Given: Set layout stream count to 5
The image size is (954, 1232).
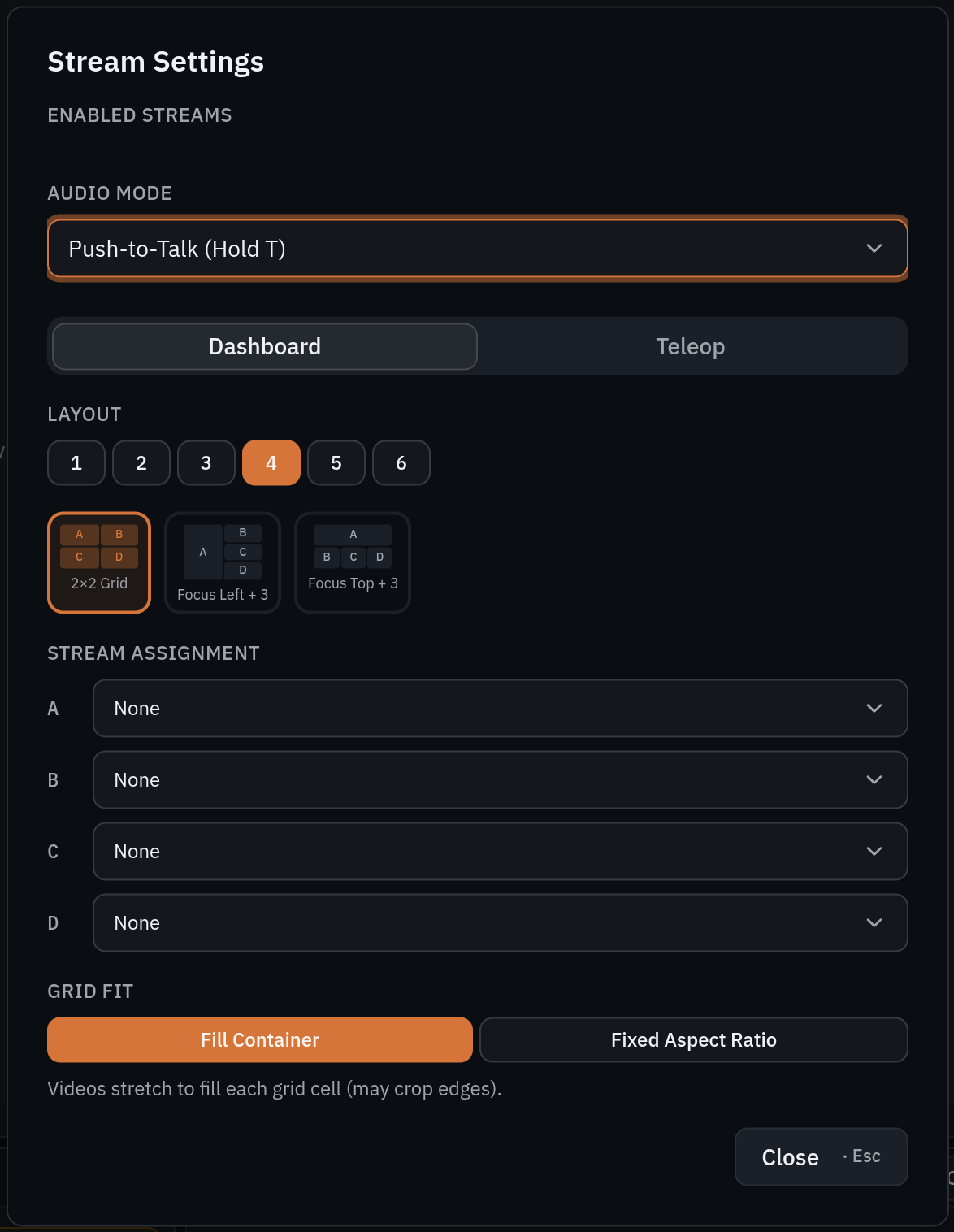Looking at the screenshot, I should (x=336, y=463).
